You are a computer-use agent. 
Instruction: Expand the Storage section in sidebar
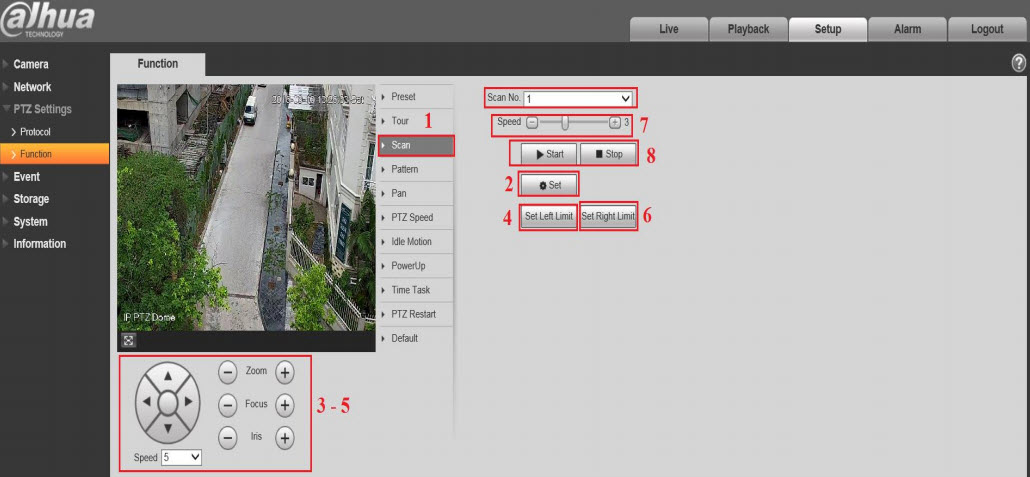pyautogui.click(x=31, y=199)
